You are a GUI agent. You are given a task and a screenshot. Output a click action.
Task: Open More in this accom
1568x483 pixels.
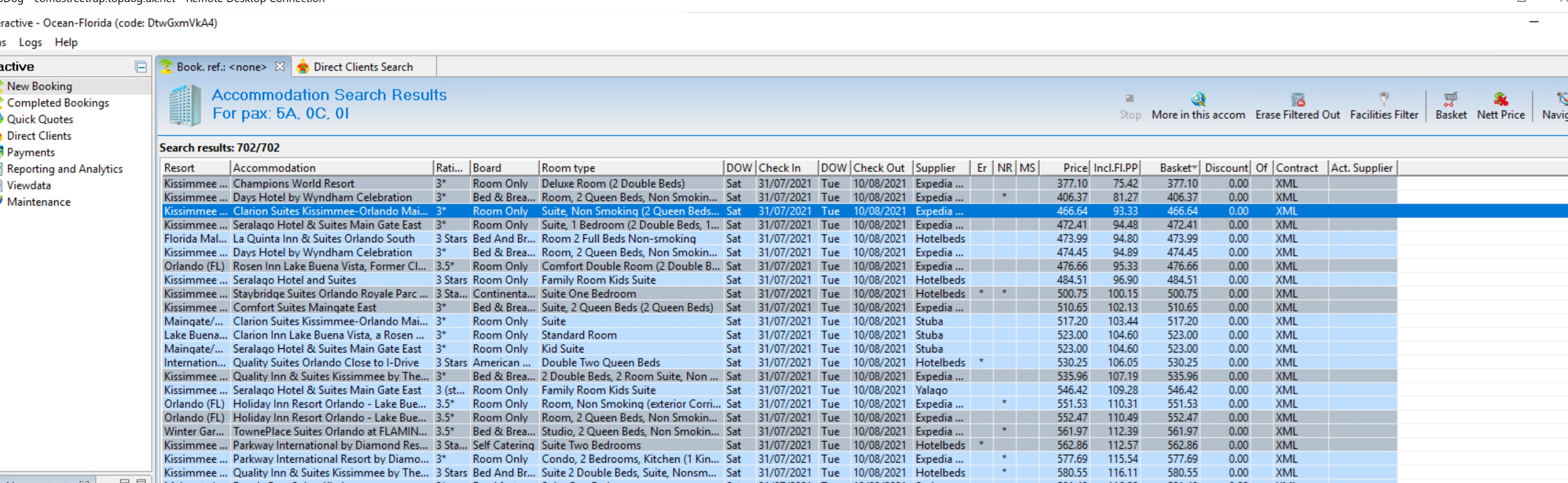click(1198, 106)
